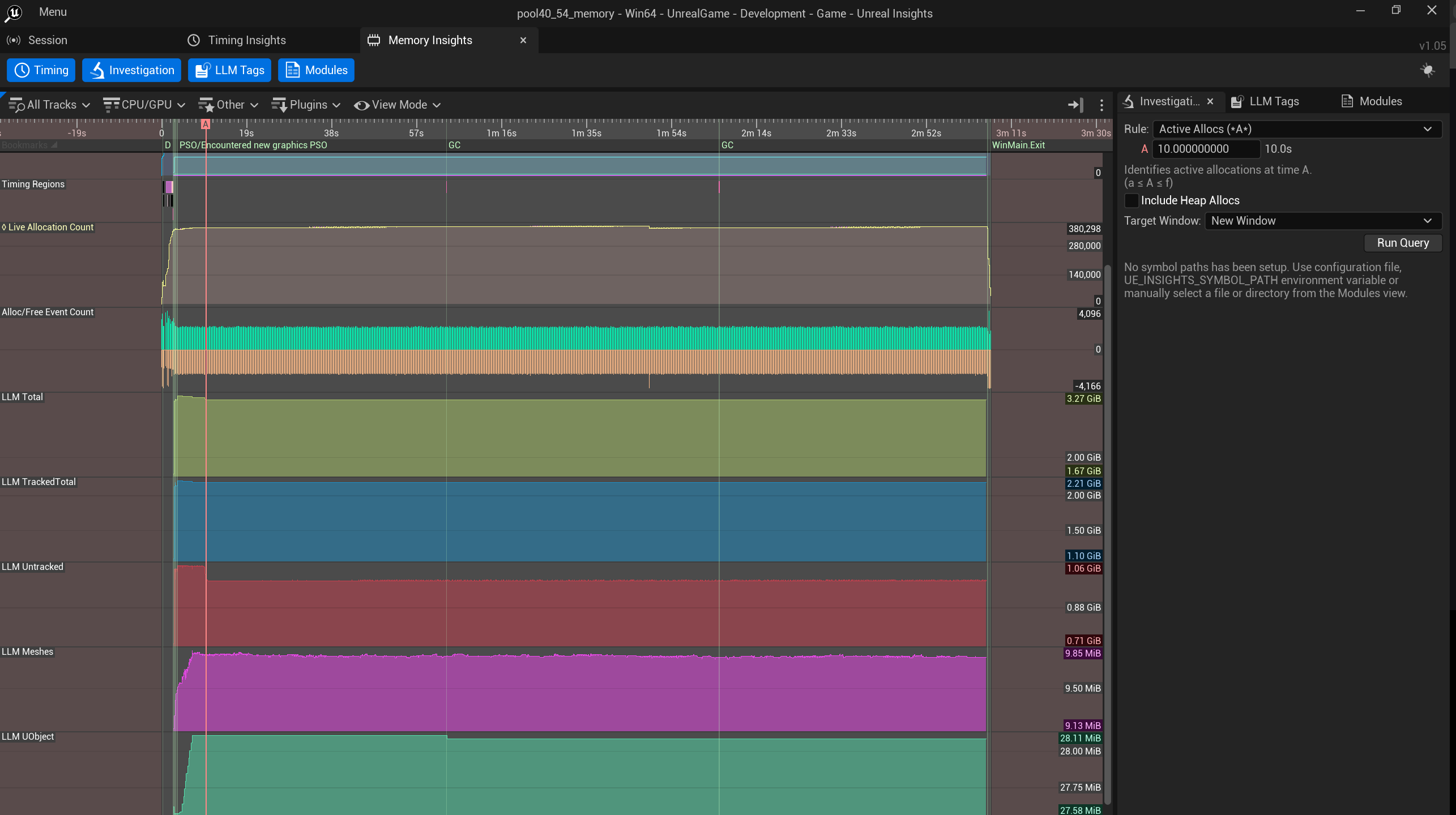Image resolution: width=1456 pixels, height=815 pixels.
Task: Select the Investigation side panel tab
Action: tap(1169, 101)
